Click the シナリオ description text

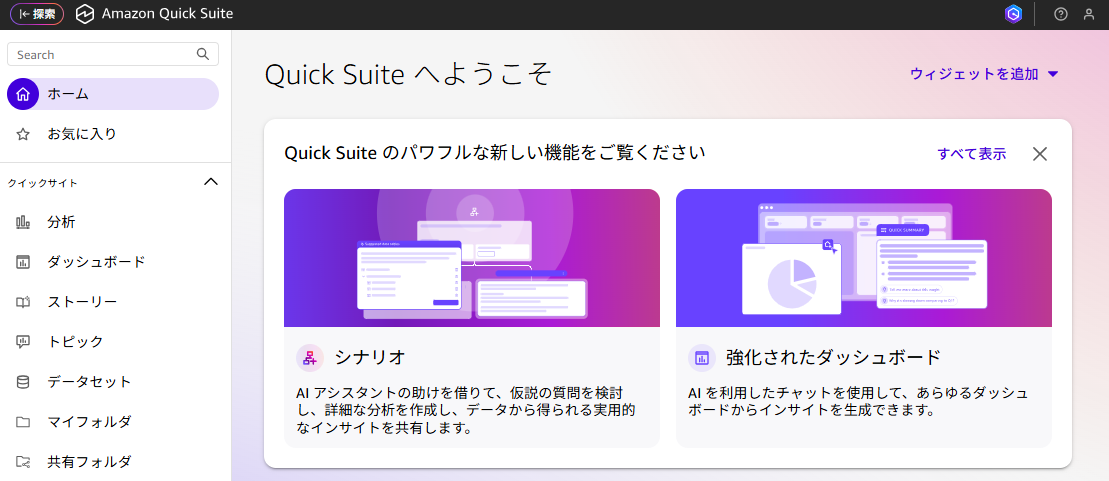(465, 410)
